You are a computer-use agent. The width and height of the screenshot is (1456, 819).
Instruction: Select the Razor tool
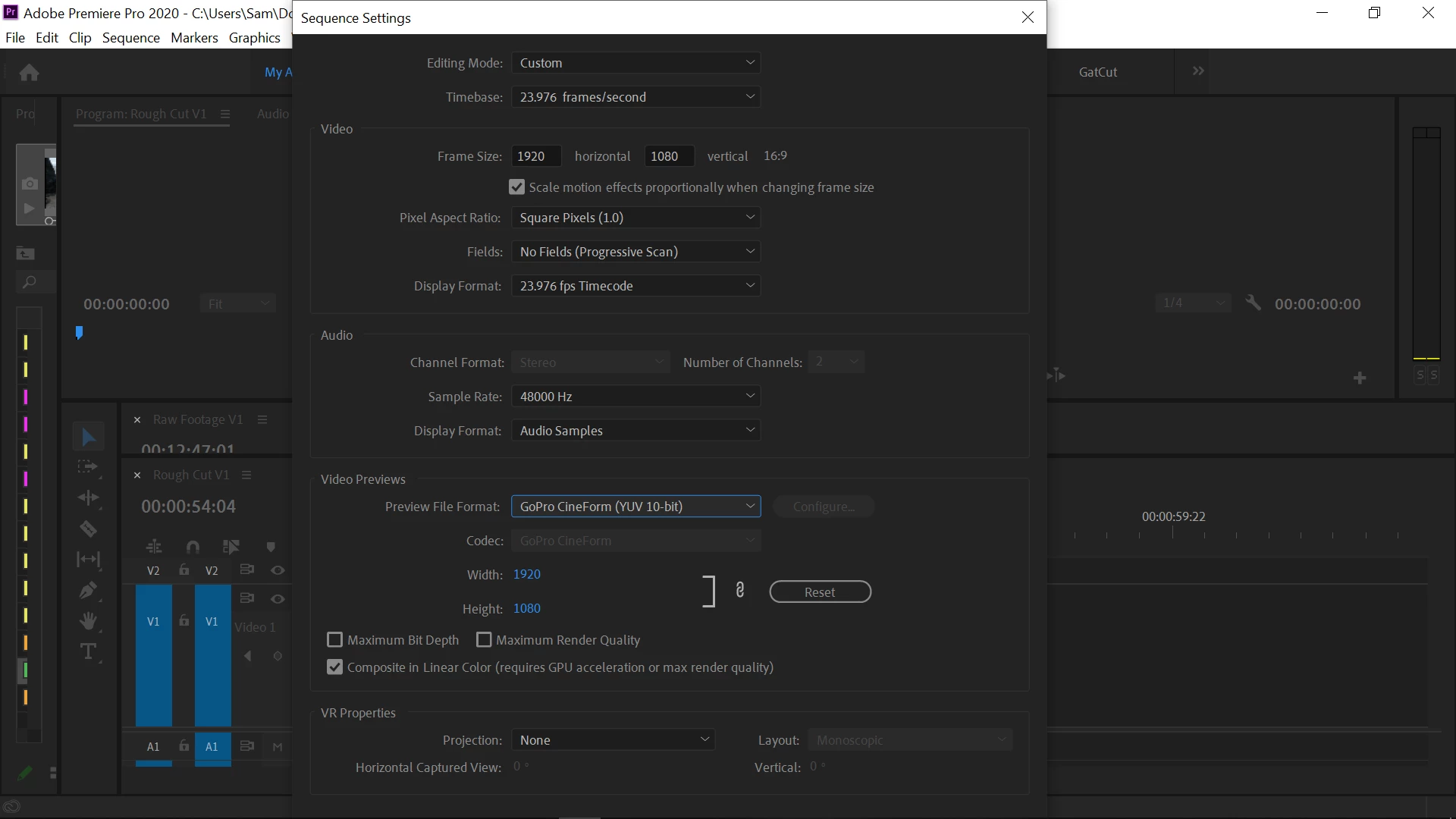pos(88,529)
